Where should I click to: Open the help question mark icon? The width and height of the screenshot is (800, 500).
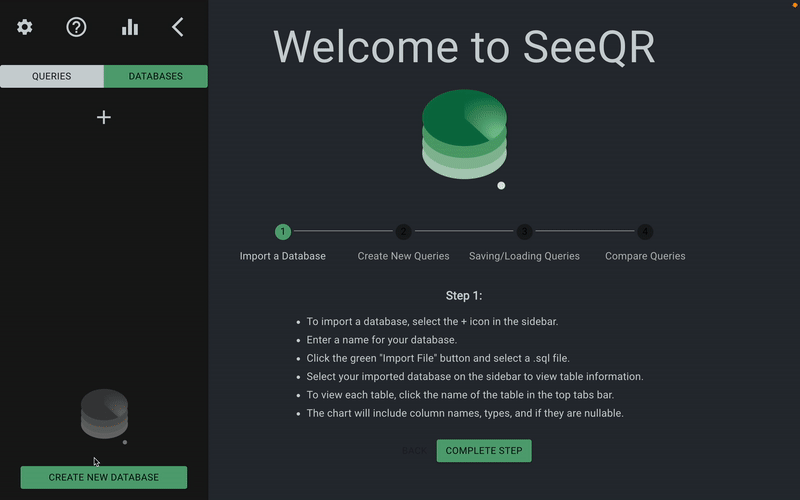pos(76,27)
